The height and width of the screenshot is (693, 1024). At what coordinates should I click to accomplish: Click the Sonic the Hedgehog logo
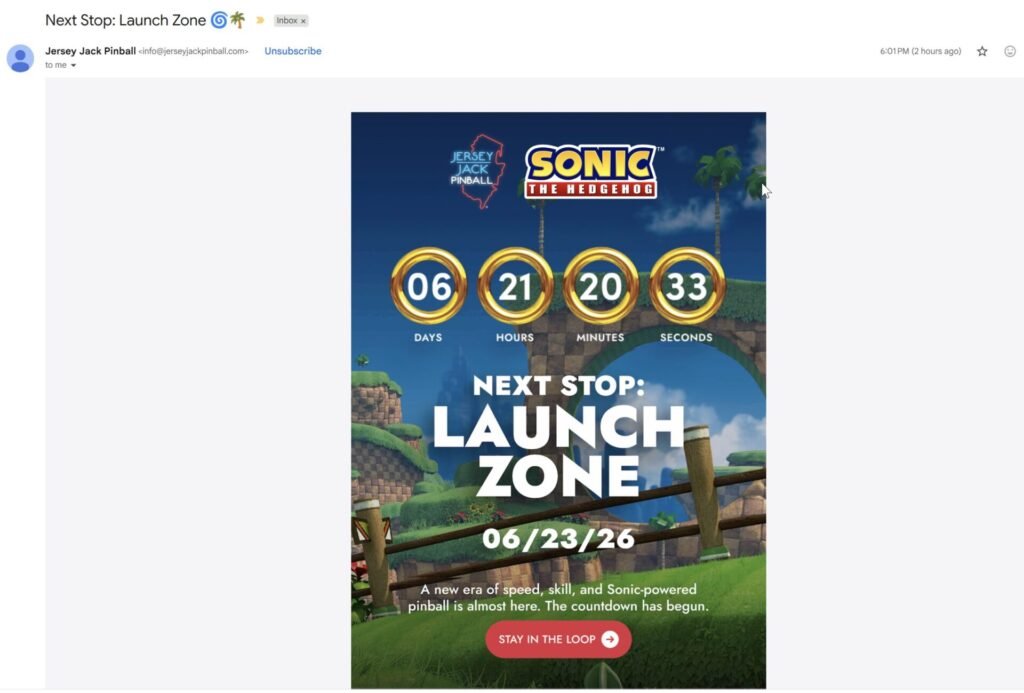[592, 171]
